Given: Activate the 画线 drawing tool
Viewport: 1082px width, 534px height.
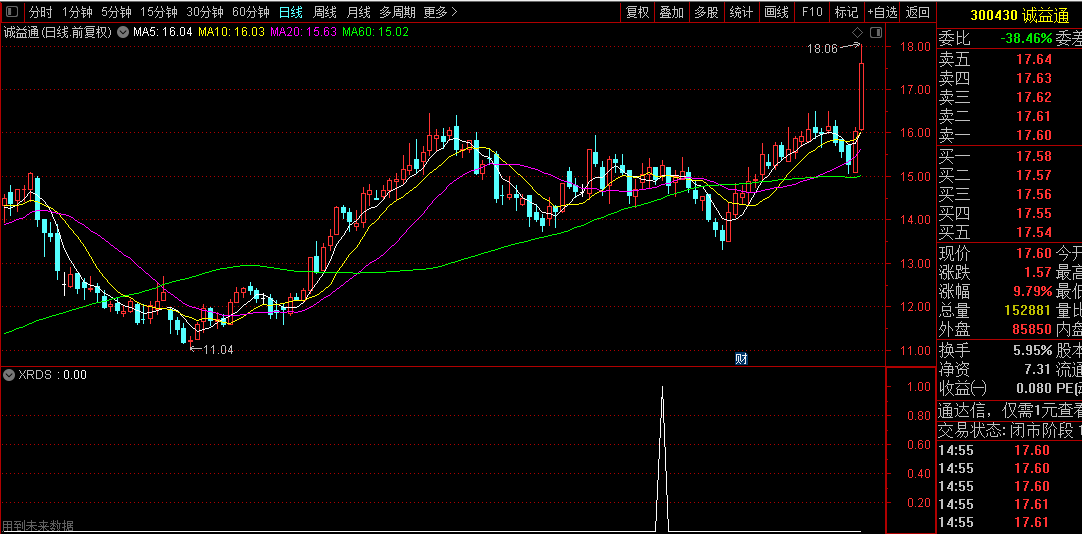Looking at the screenshot, I should (x=776, y=12).
